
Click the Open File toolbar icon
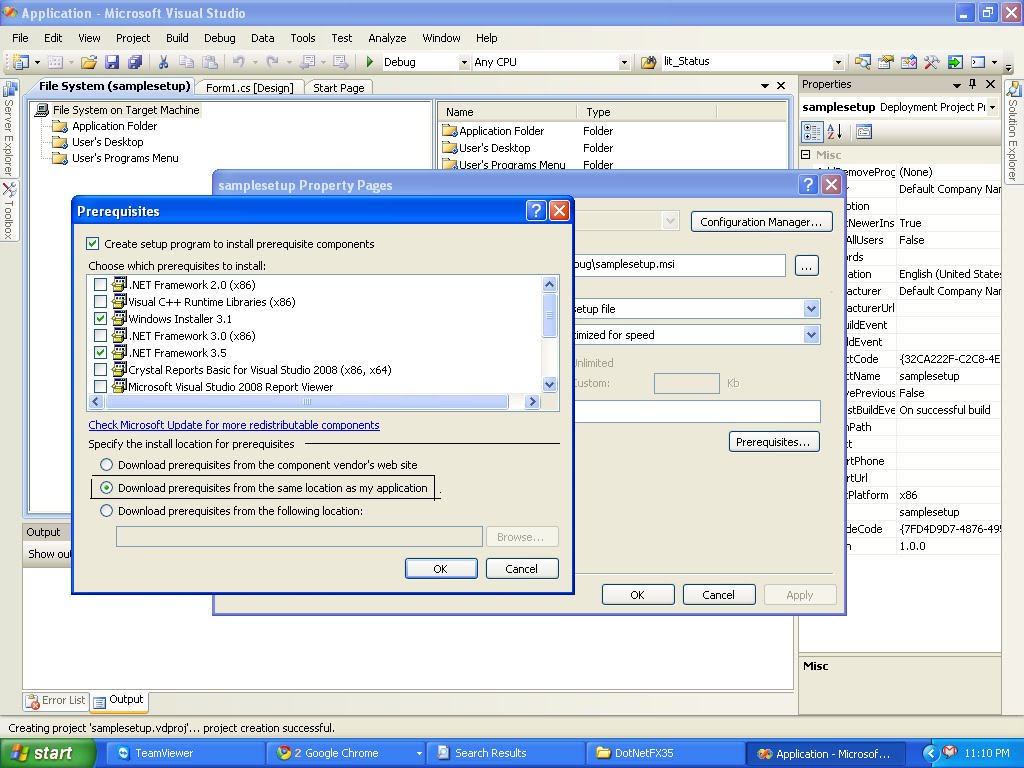pos(89,62)
